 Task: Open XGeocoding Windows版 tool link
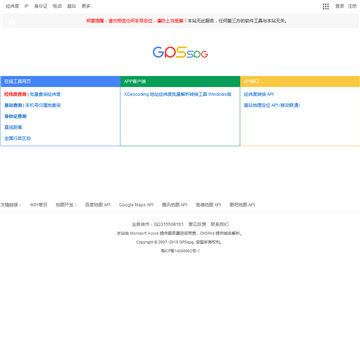pyautogui.click(x=178, y=94)
